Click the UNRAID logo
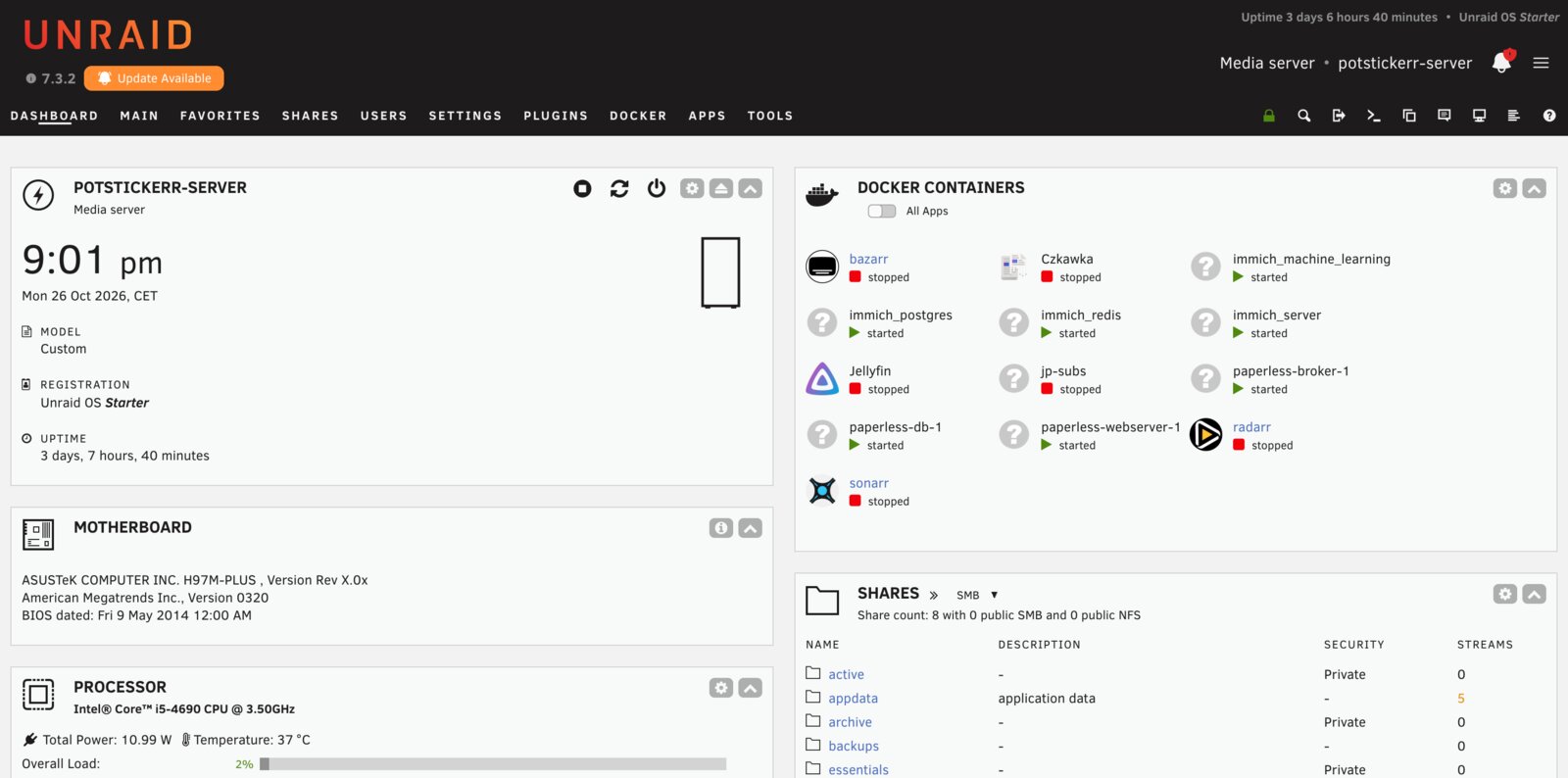 click(x=108, y=35)
